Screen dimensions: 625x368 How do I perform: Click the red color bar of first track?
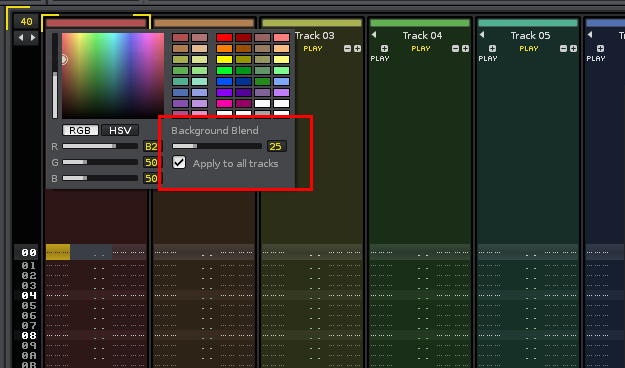[96, 23]
